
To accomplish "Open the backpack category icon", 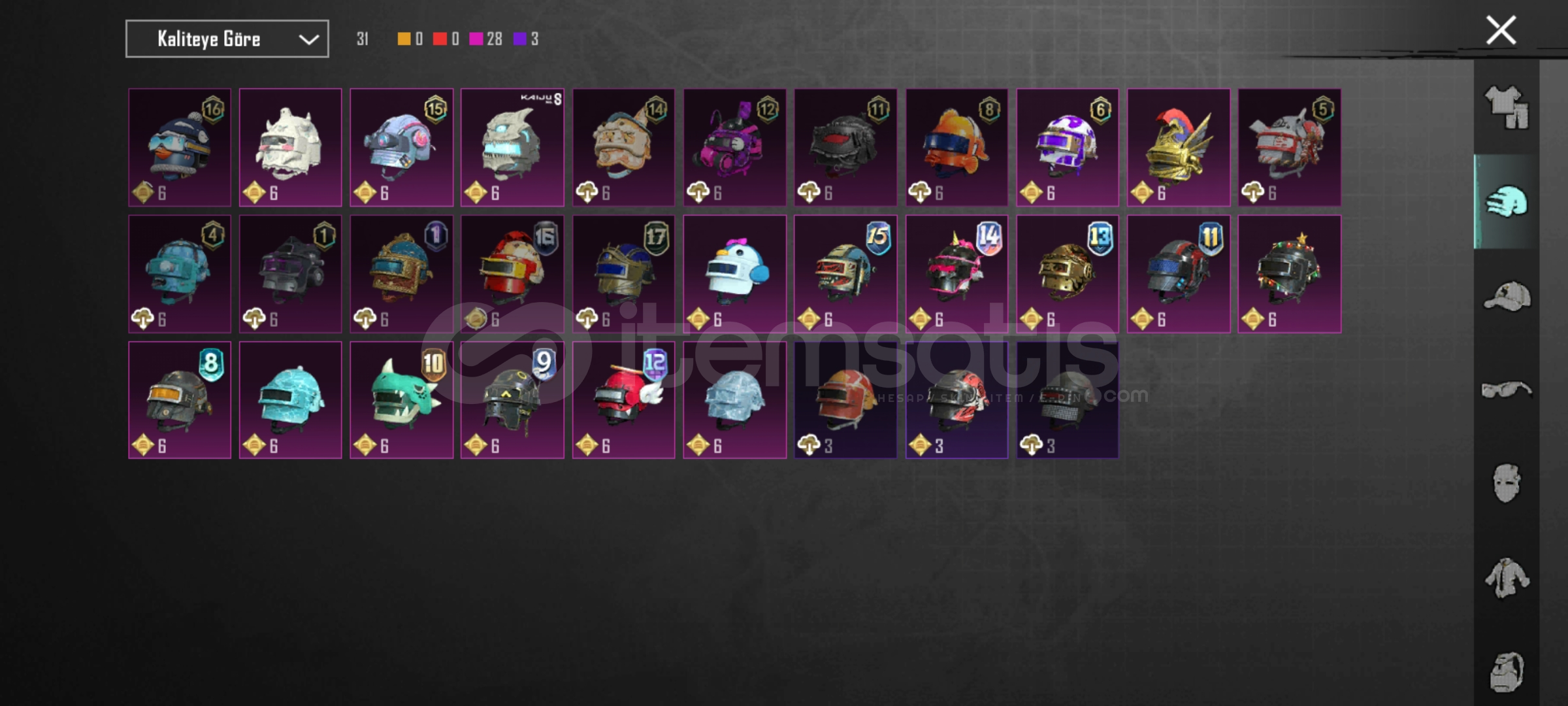I will tap(1507, 671).
